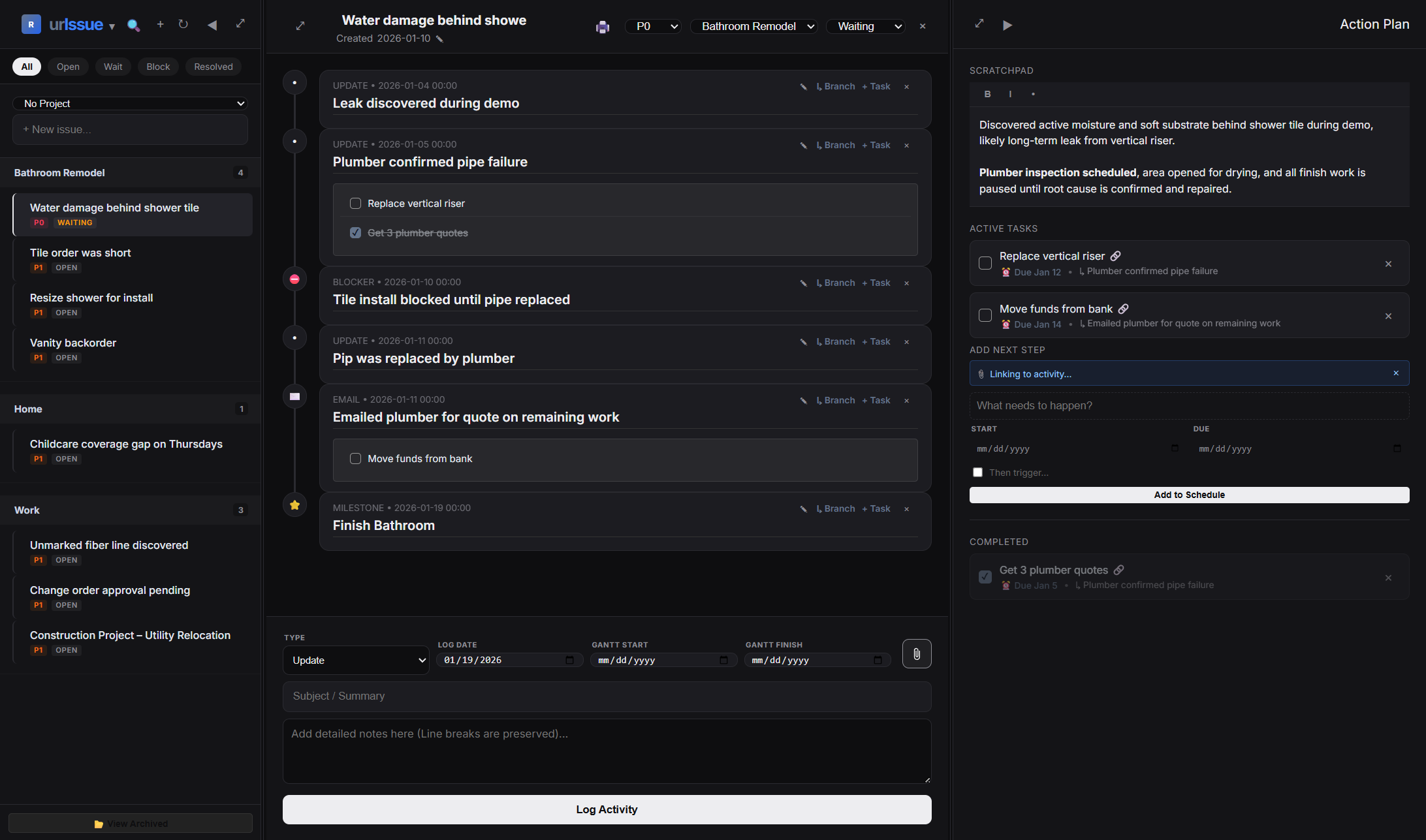Viewport: 1426px width, 840px height.
Task: Edit the issue title using the pencil icon
Action: click(x=439, y=39)
